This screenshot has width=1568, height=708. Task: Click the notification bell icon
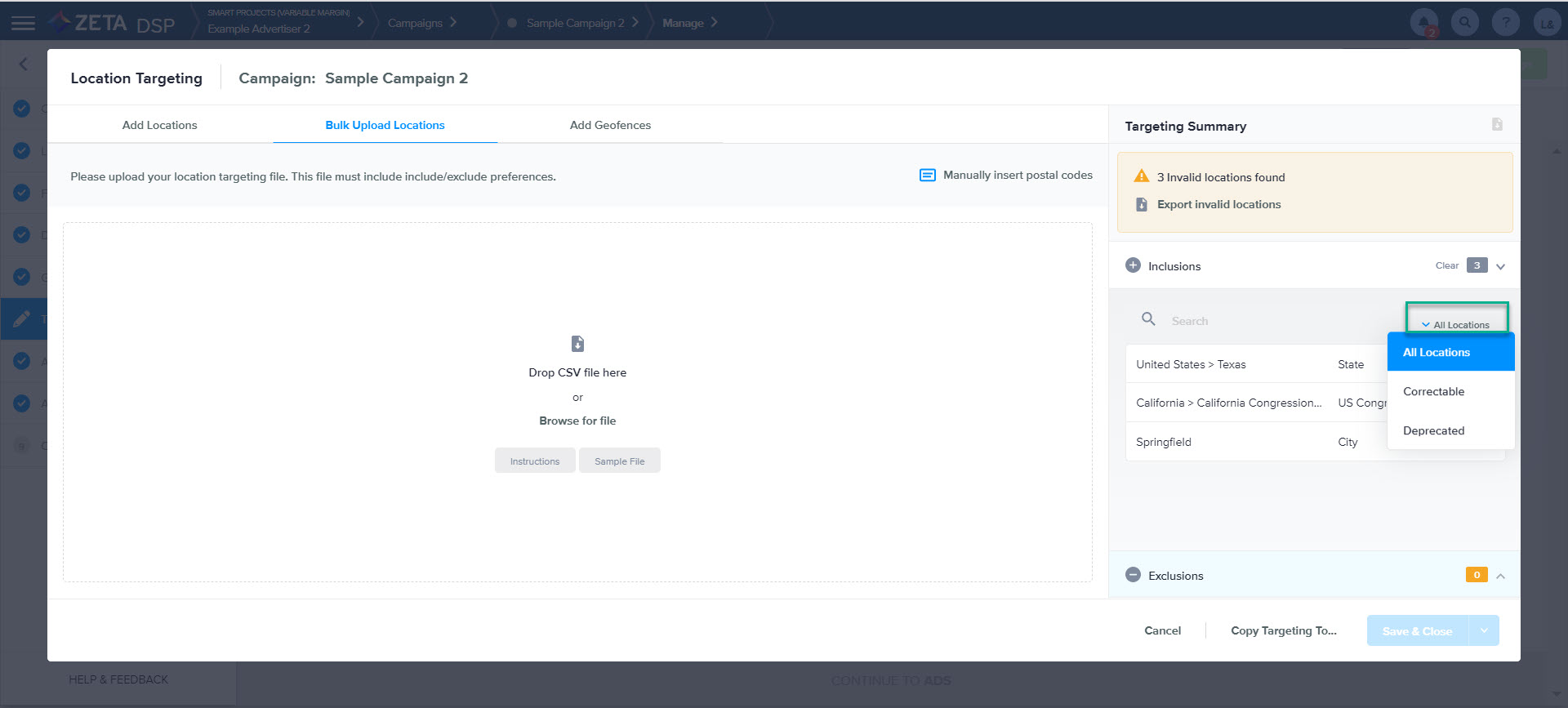tap(1423, 23)
